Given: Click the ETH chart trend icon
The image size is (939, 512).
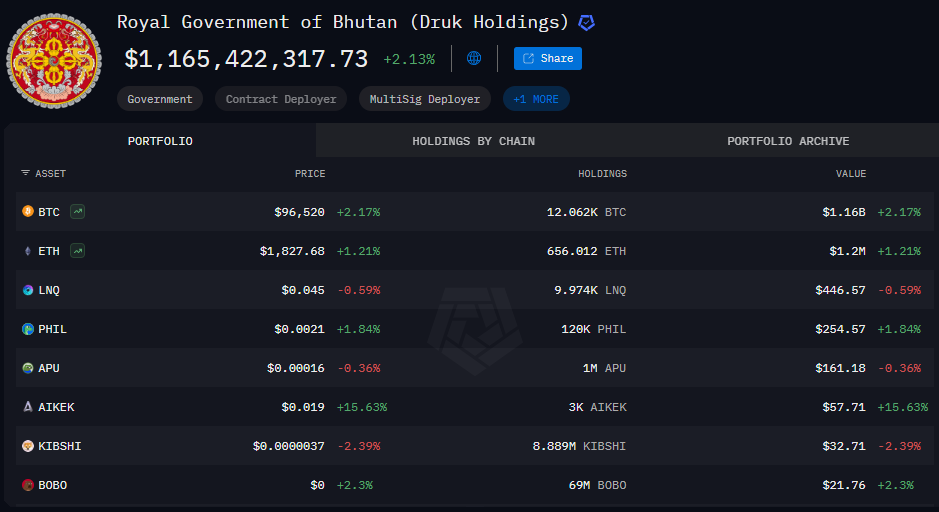Looking at the screenshot, I should coord(77,251).
